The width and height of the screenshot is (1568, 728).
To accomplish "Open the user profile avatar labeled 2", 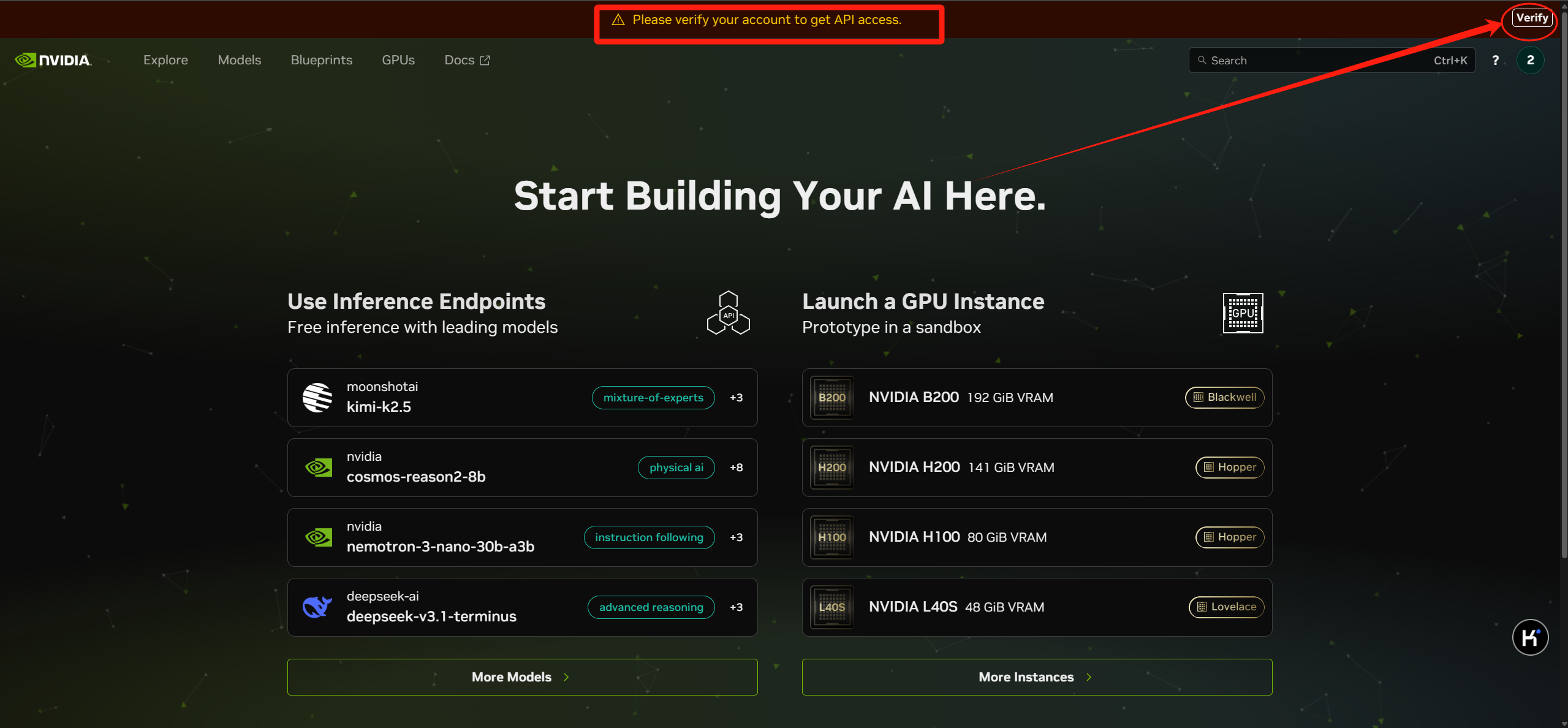I will pos(1530,60).
